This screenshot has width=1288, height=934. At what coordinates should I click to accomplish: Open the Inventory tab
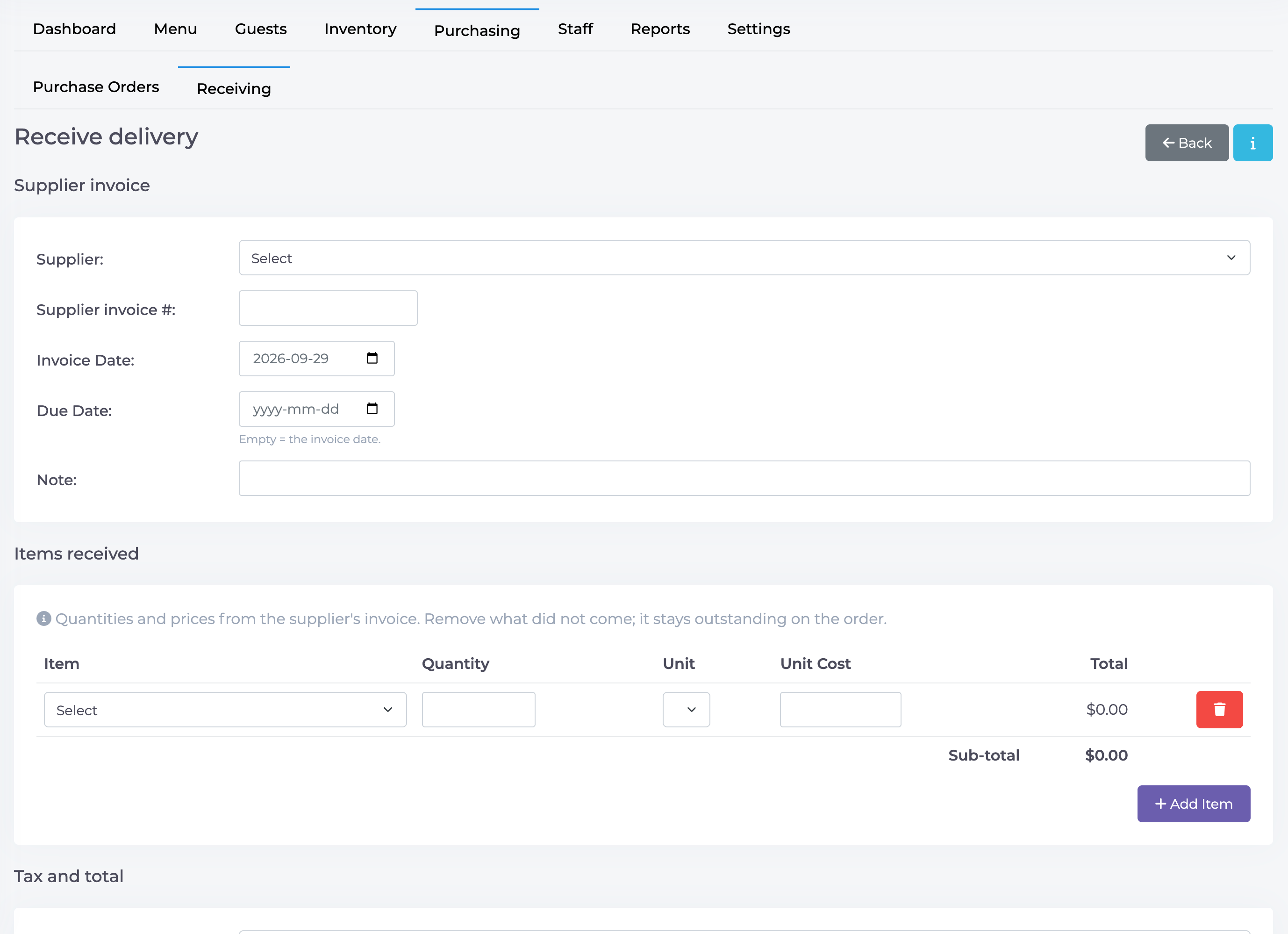[360, 29]
